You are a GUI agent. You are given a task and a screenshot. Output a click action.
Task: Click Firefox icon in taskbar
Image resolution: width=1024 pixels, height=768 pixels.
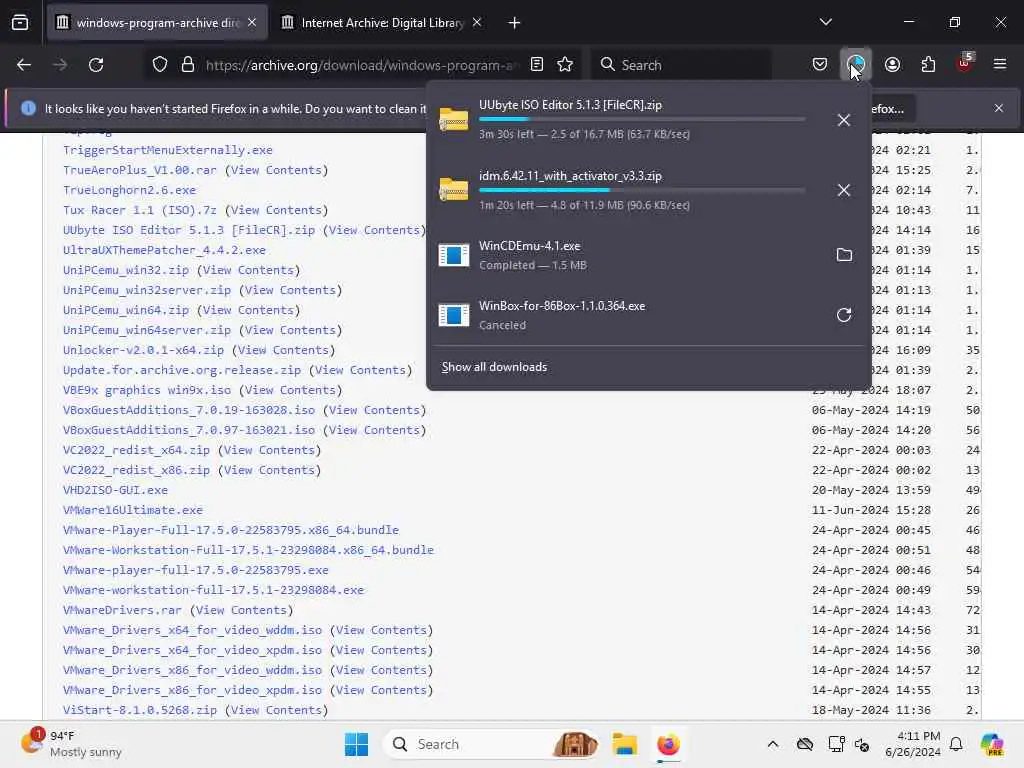(668, 744)
